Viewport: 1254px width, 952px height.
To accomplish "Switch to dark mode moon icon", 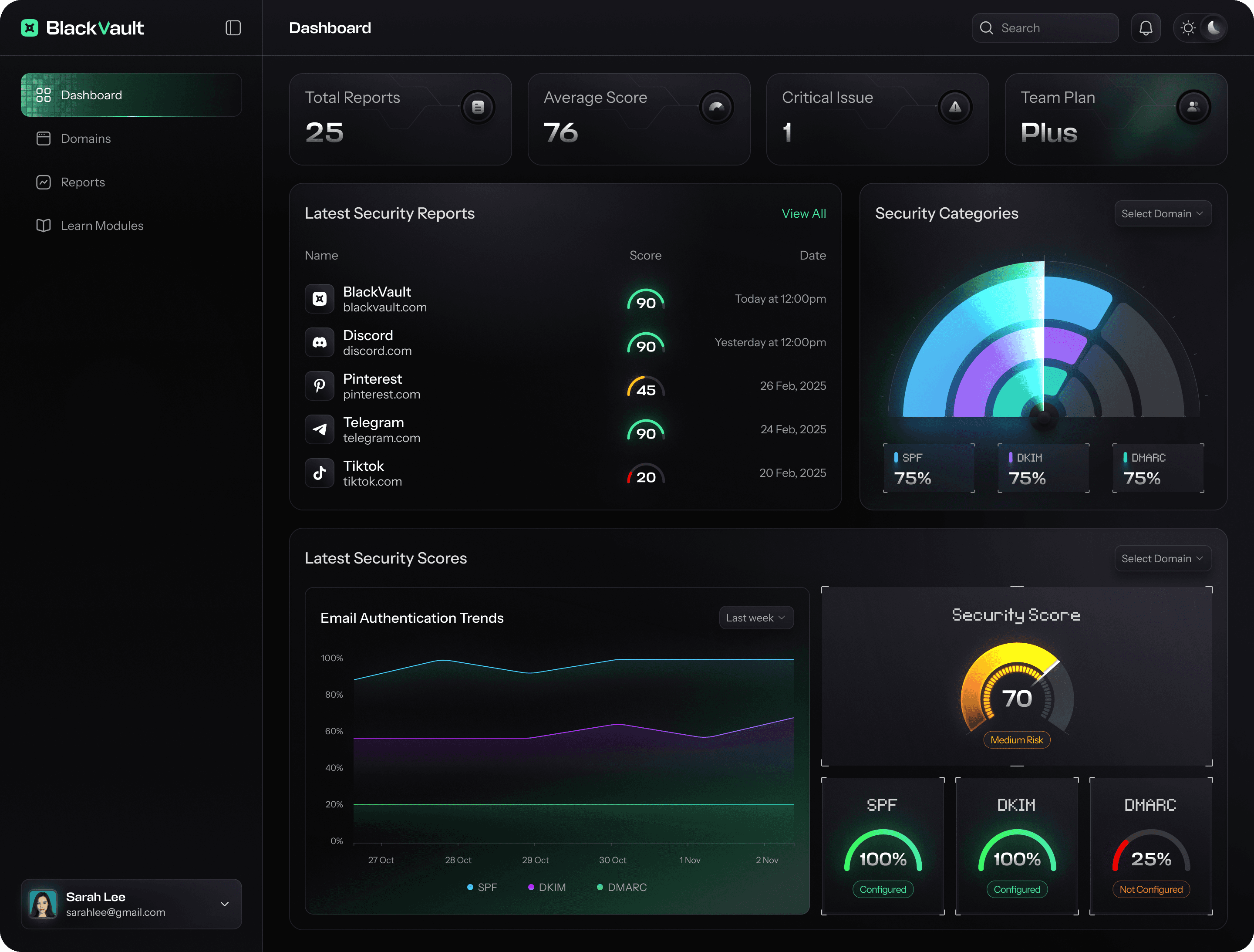I will coord(1214,28).
